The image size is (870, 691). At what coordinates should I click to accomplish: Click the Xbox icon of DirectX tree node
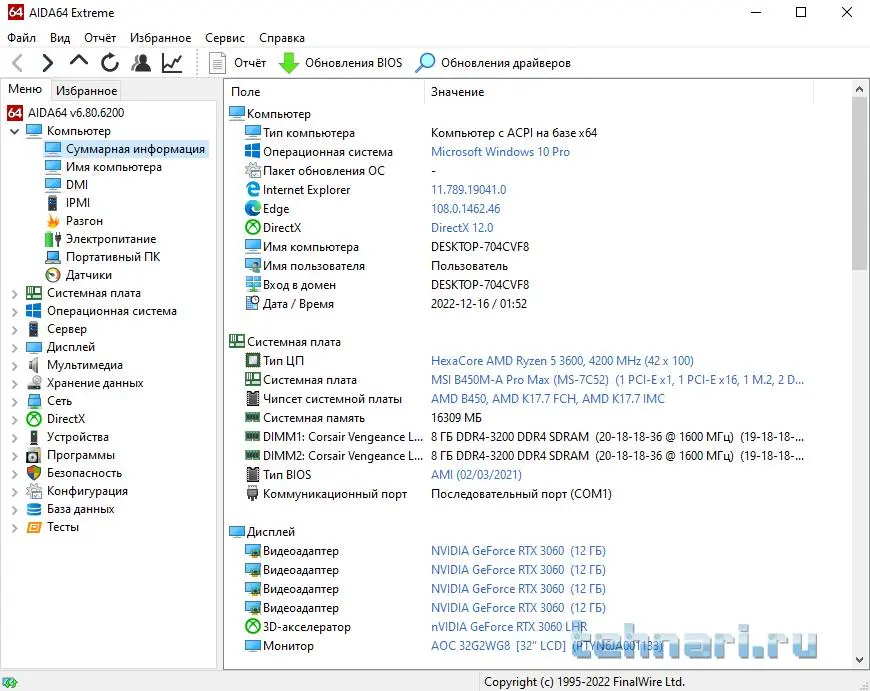34,419
